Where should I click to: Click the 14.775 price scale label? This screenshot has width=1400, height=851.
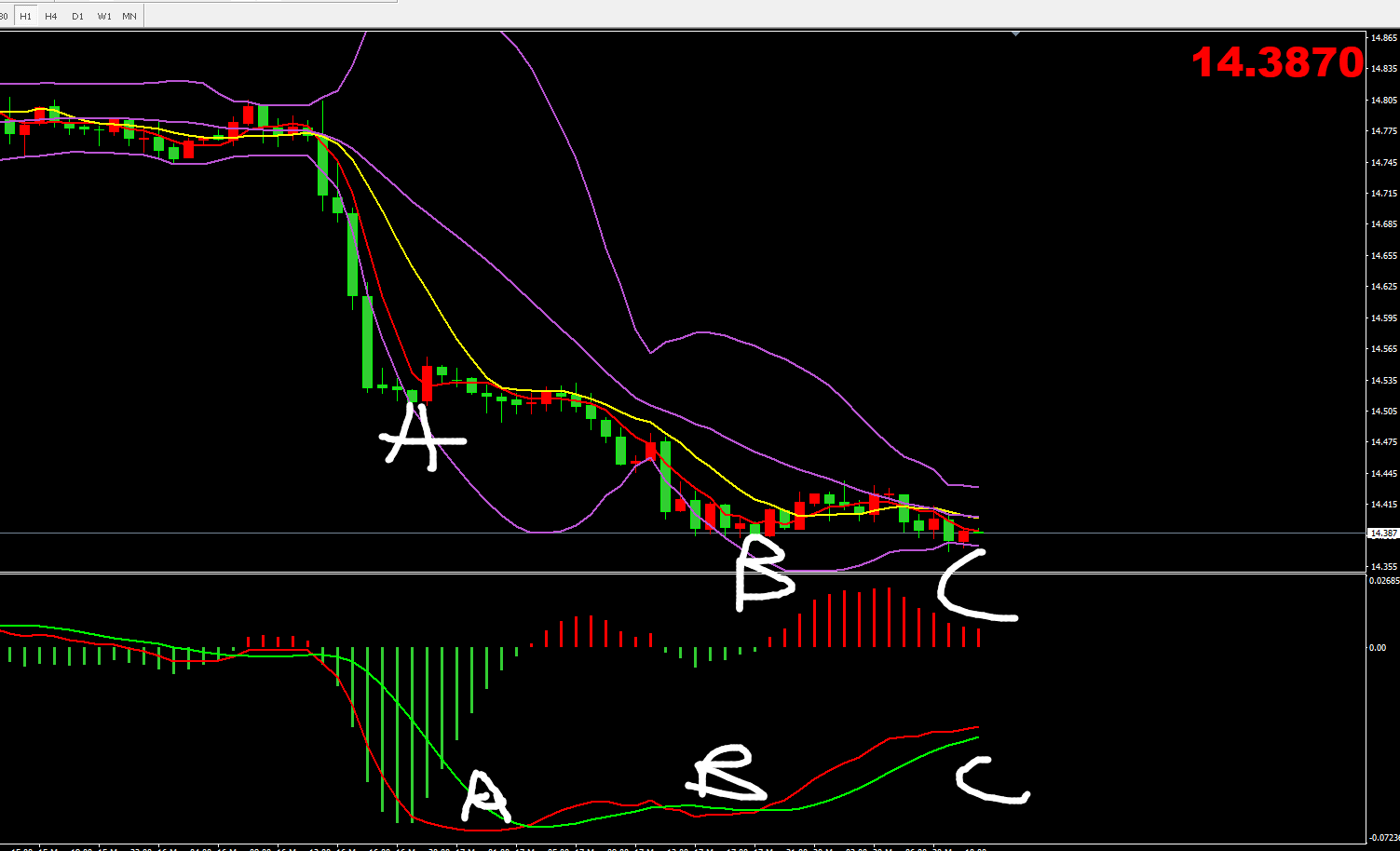click(1384, 131)
